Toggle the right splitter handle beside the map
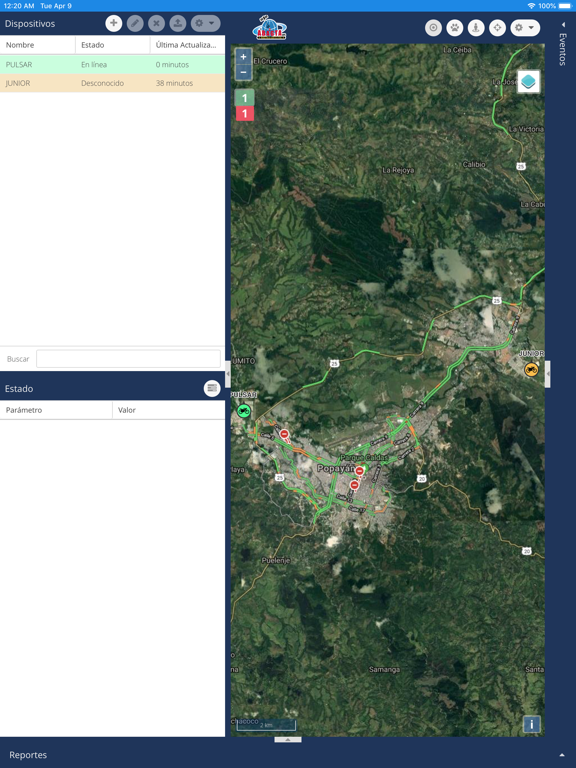Image resolution: width=576 pixels, height=768 pixels. tap(548, 374)
